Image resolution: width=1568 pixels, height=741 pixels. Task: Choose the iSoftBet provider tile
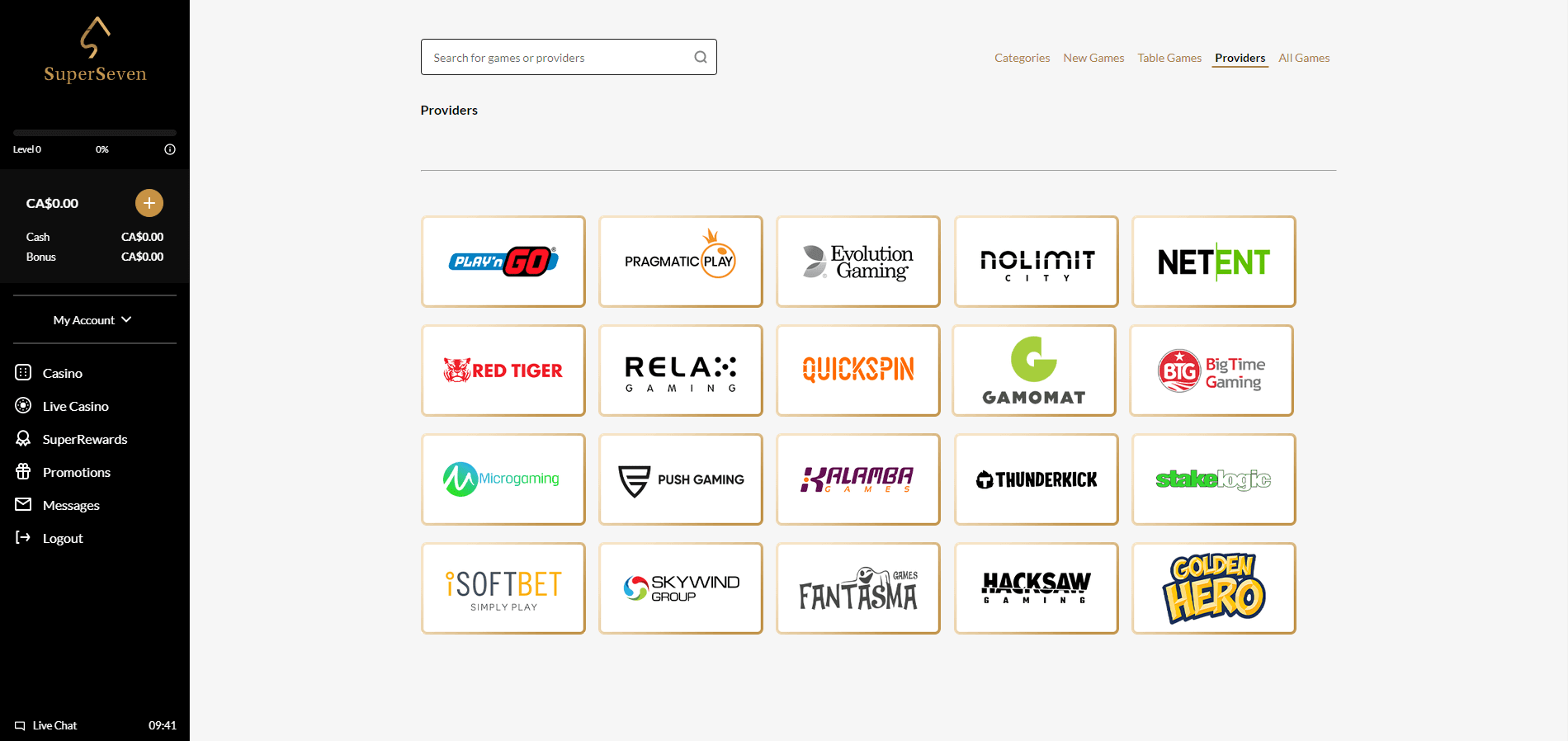(503, 588)
